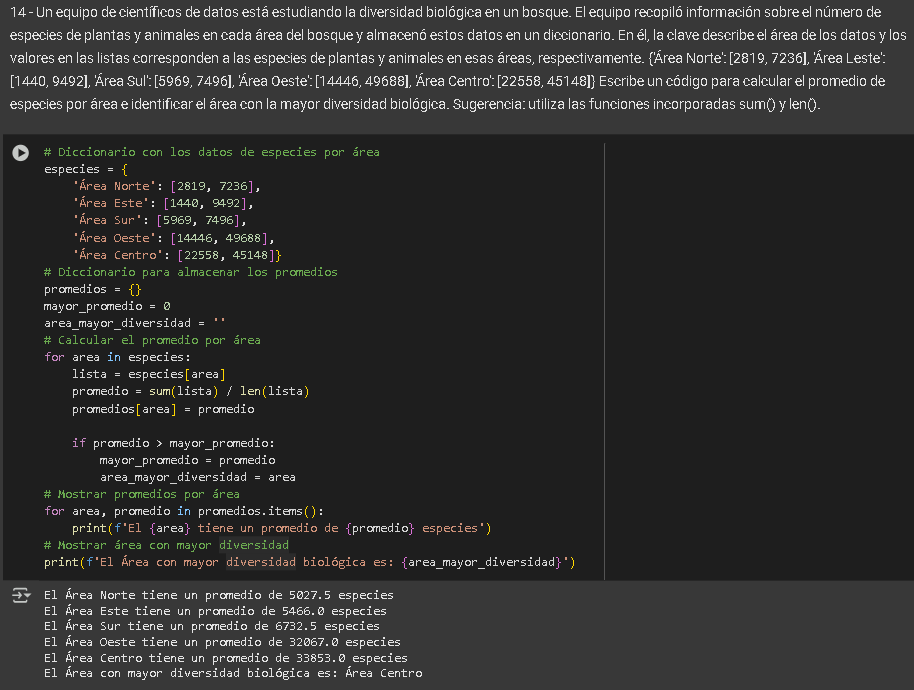
Task: Click the line 'promedio = sum(lista) / len(lista)'
Action: [x=191, y=390]
